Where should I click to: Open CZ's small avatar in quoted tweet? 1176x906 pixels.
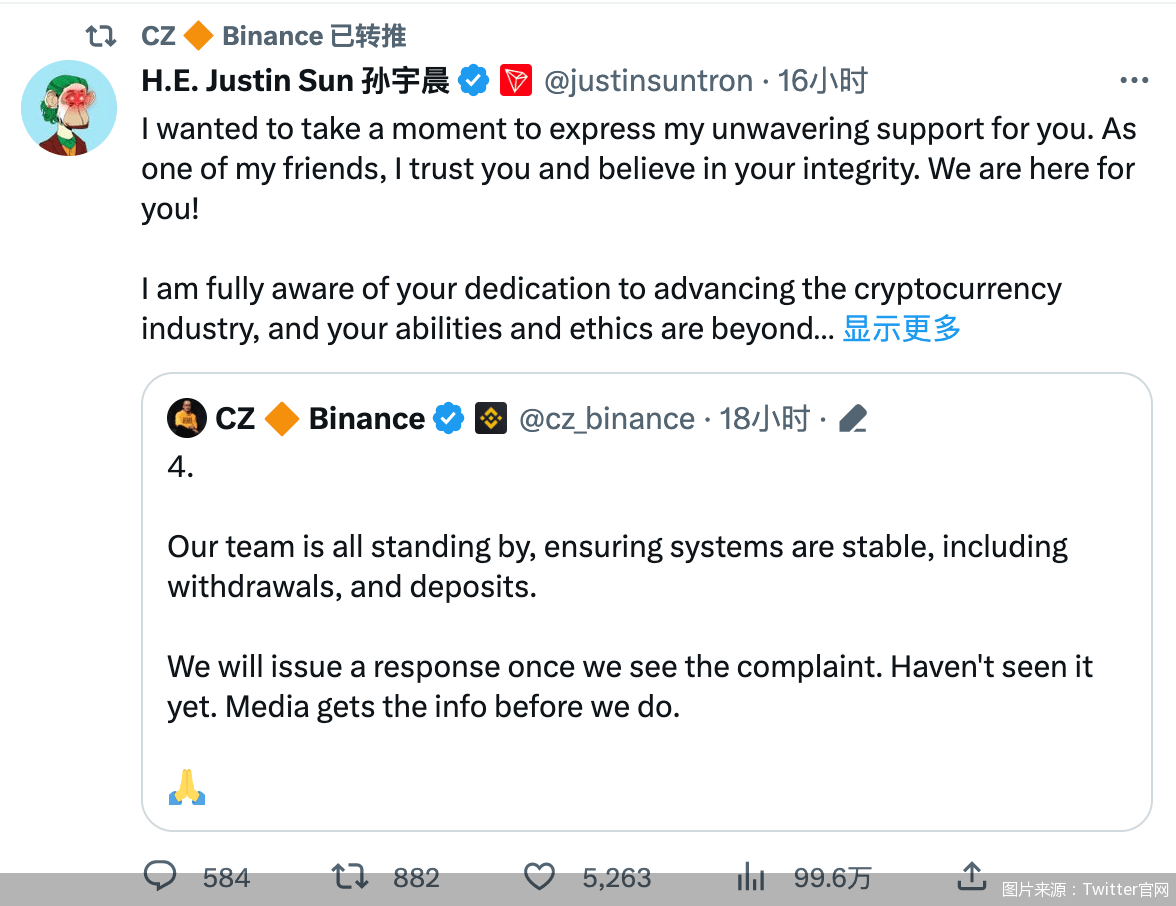186,418
